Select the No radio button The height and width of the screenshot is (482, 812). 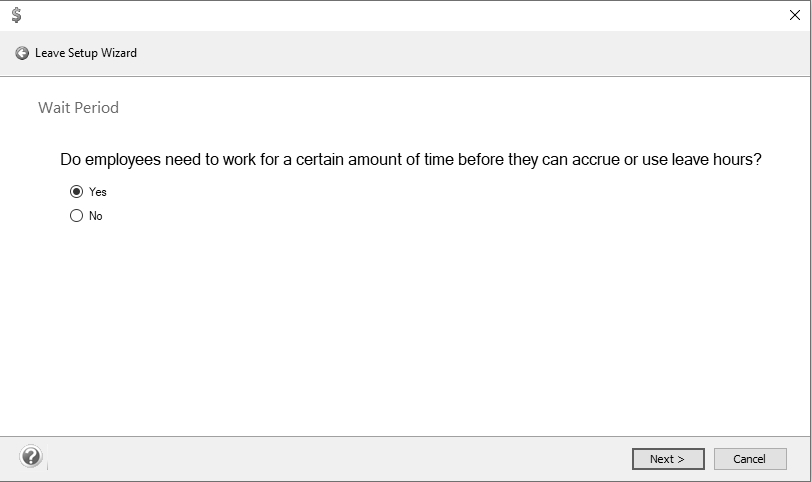pyautogui.click(x=76, y=215)
